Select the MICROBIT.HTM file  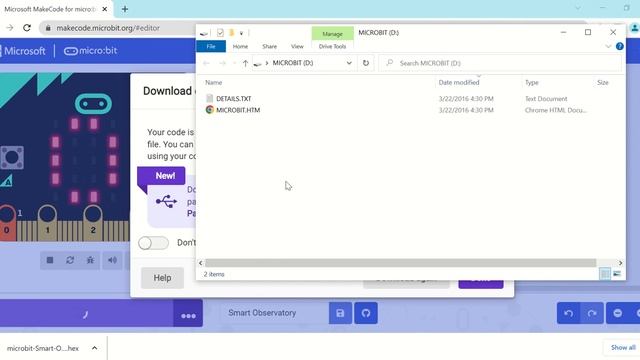238,110
